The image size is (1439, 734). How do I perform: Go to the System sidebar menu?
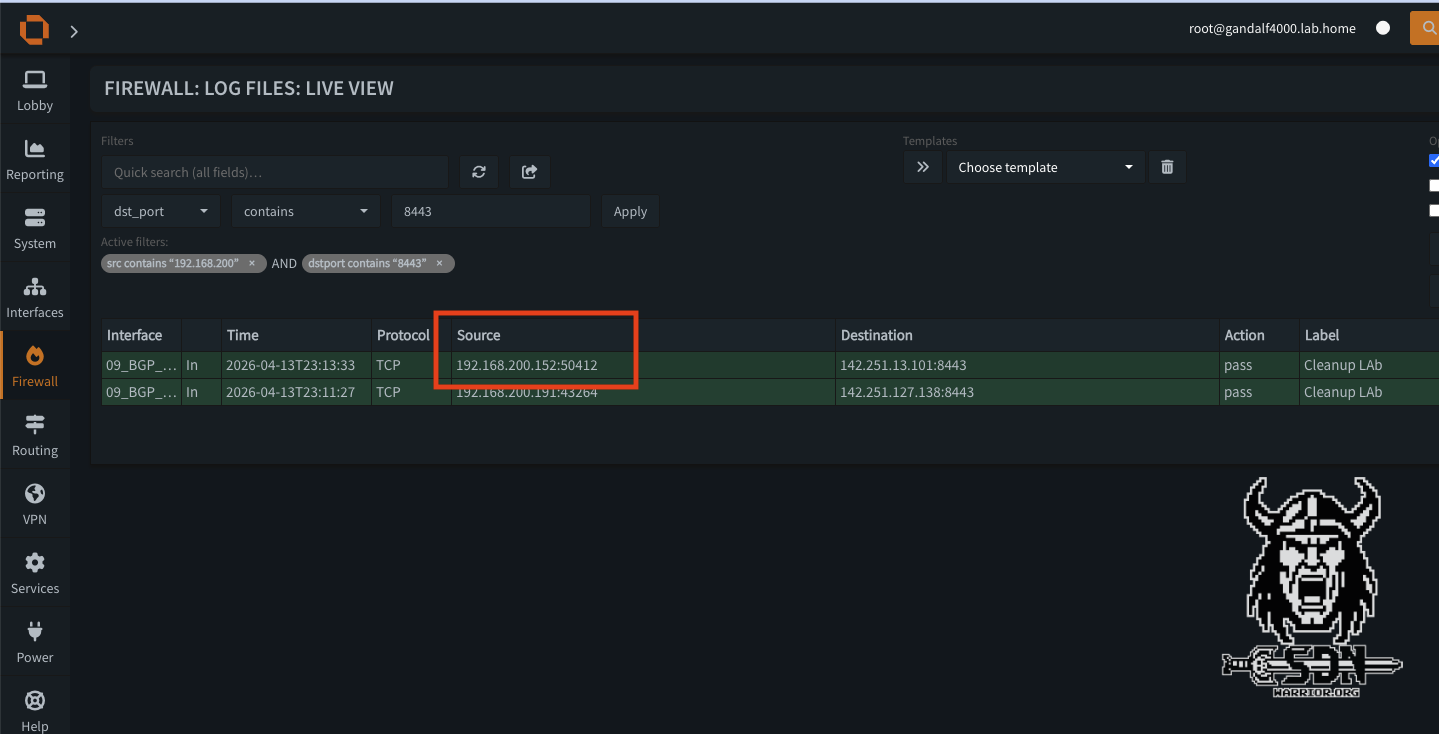35,229
